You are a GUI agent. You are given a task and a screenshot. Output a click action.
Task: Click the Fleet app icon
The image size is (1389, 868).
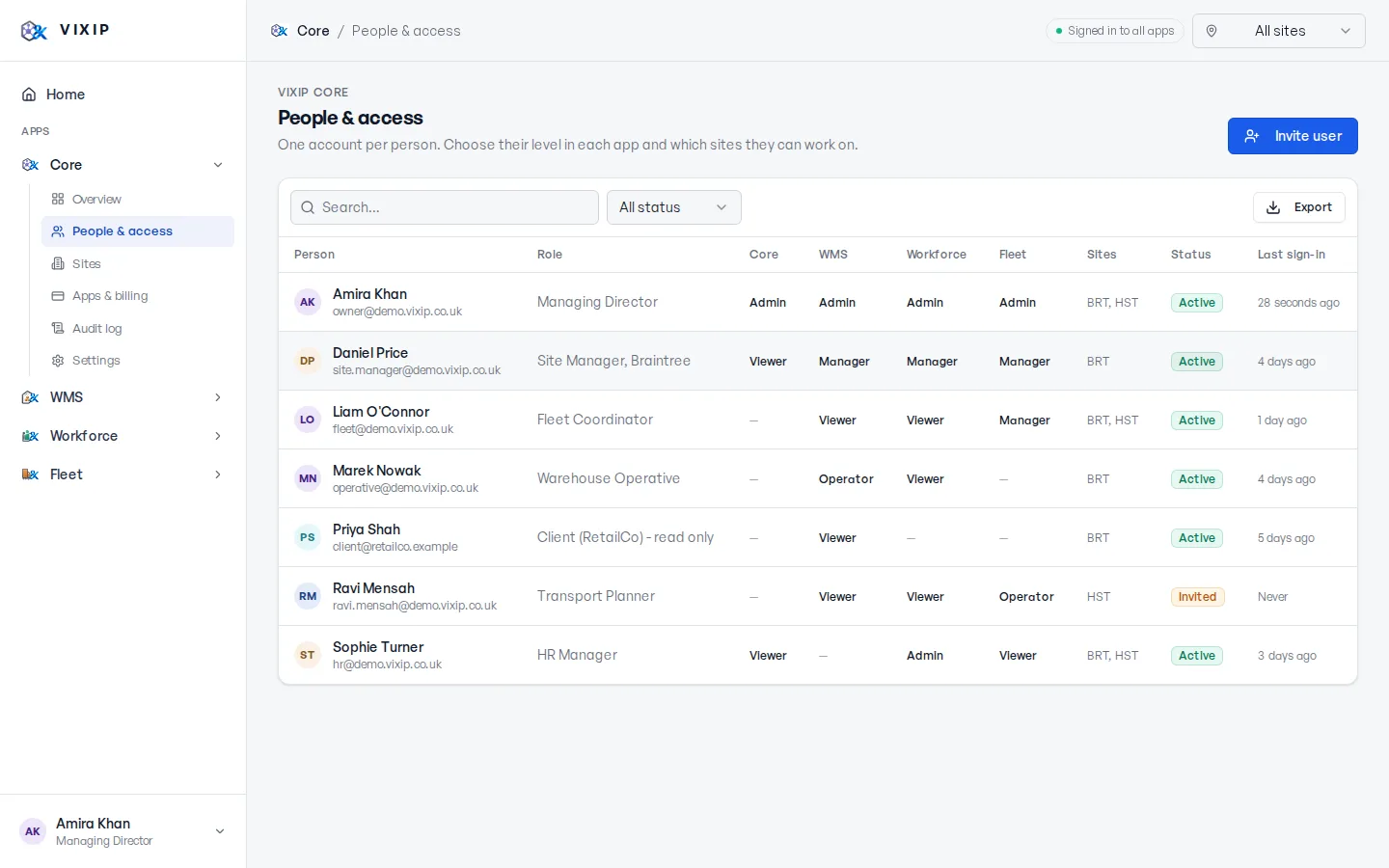coord(30,475)
